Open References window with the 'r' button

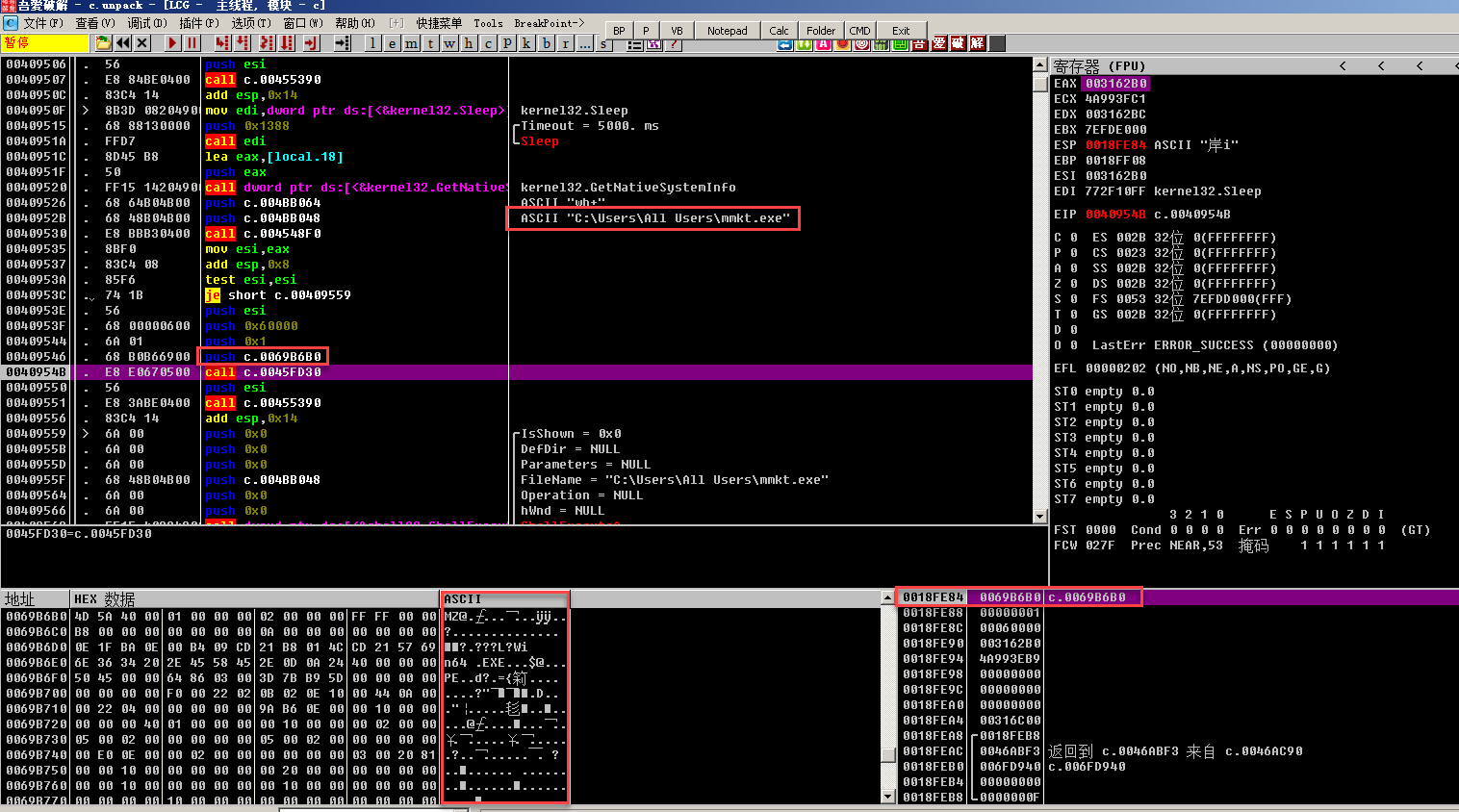tap(565, 43)
